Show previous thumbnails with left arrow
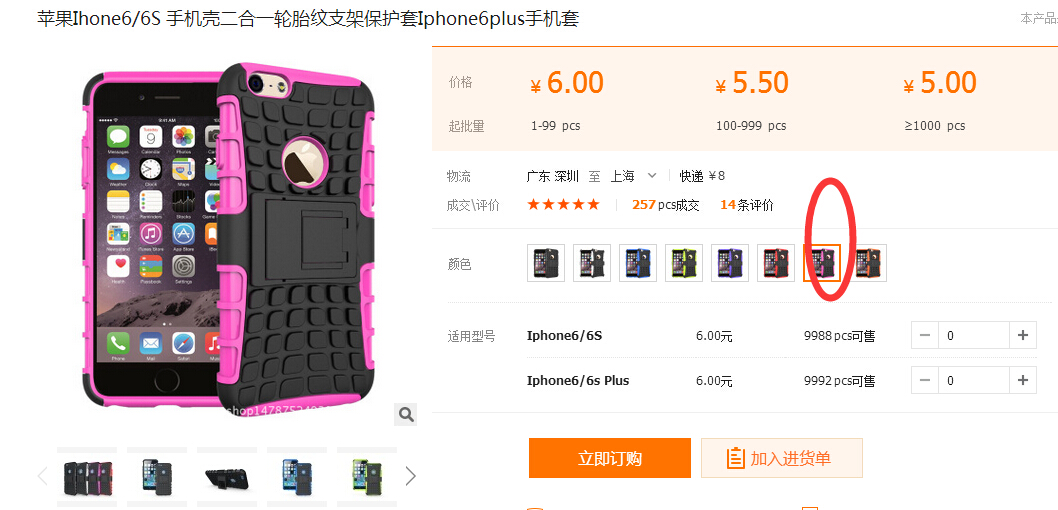This screenshot has height=510, width=1058. [x=43, y=476]
